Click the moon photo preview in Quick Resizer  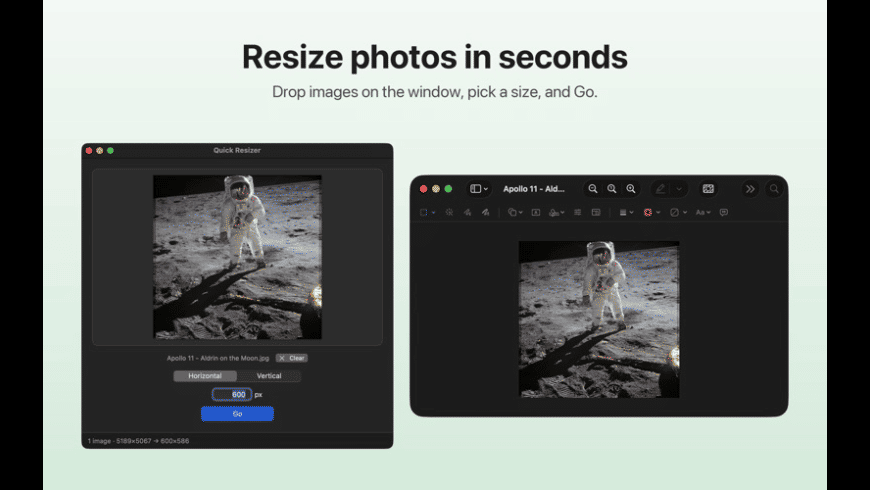pos(237,257)
